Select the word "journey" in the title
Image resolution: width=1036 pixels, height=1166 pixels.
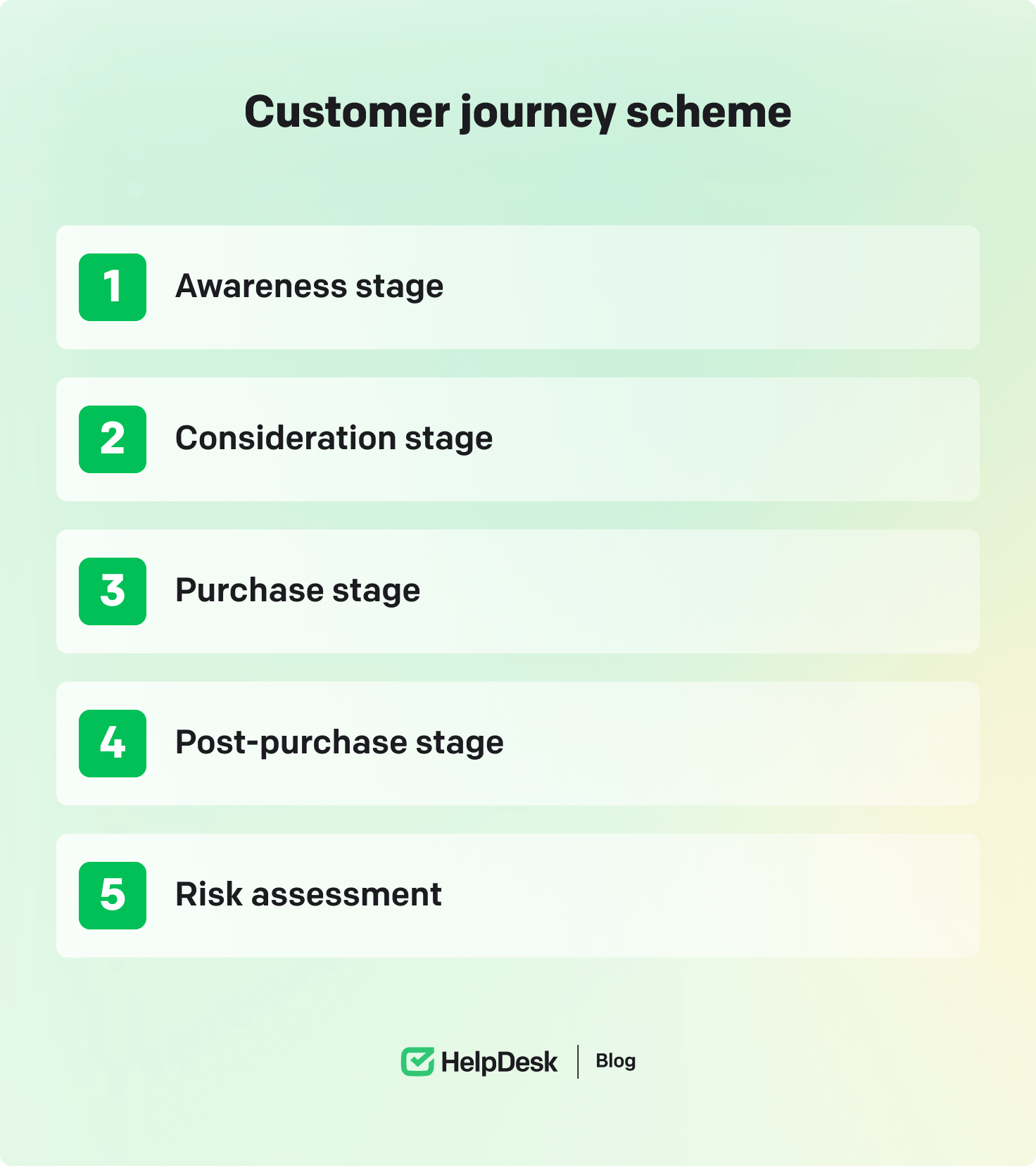coord(538,113)
